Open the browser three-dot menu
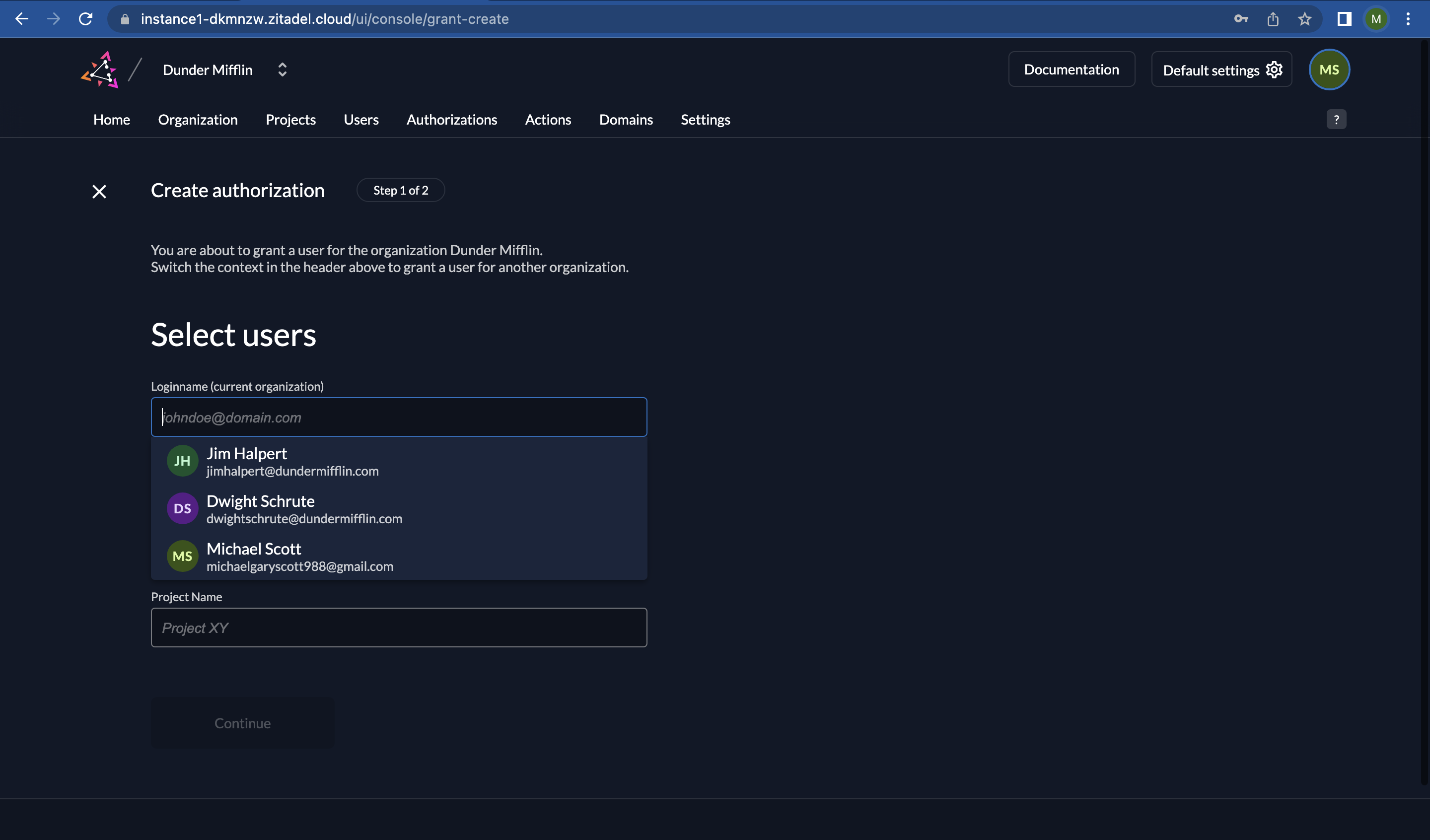The image size is (1430, 840). pos(1409,19)
